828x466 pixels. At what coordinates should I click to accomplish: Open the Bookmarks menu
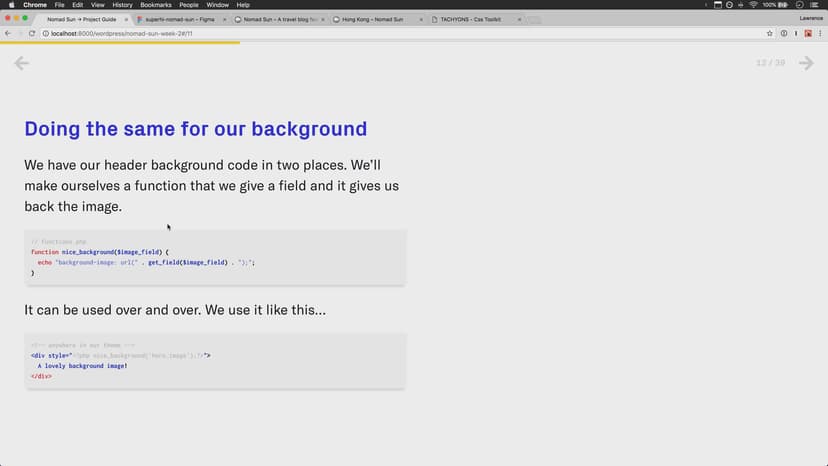point(156,5)
